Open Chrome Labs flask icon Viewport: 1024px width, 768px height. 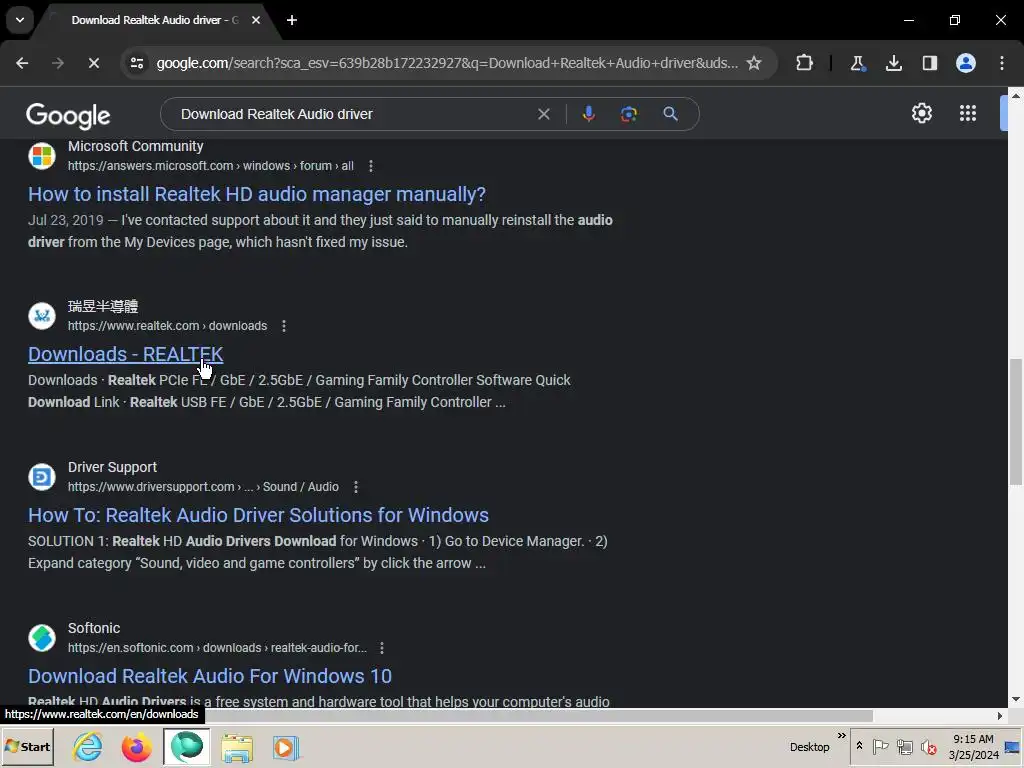point(857,63)
